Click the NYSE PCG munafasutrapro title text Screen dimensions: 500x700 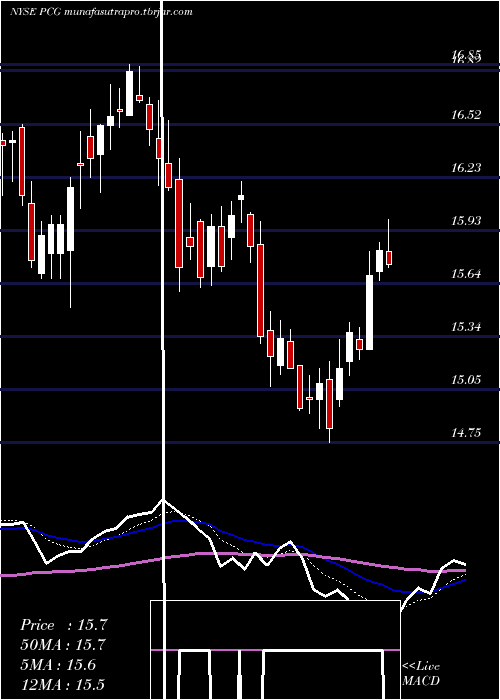pyautogui.click(x=101, y=12)
